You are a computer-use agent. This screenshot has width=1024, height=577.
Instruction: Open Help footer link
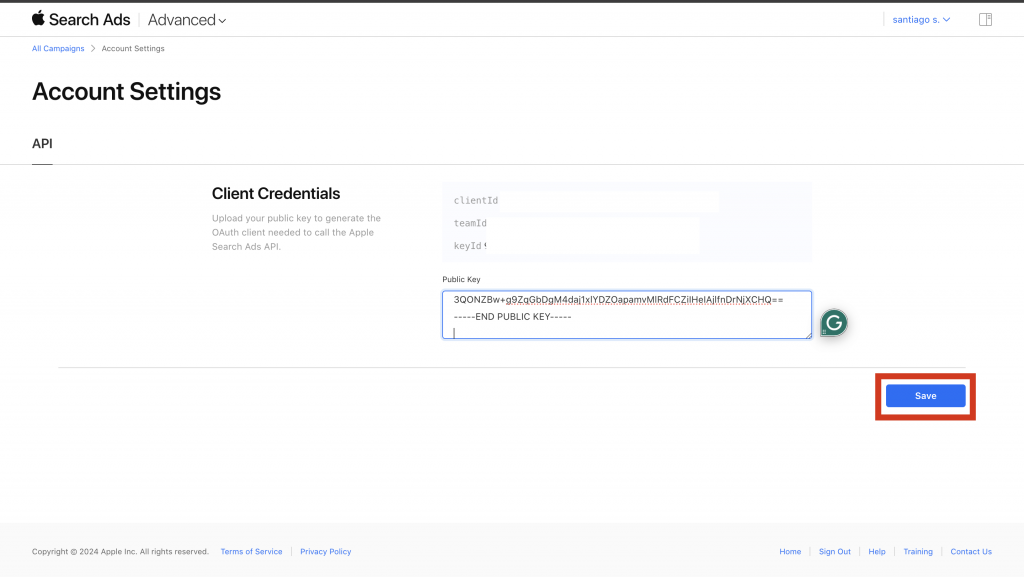[877, 552]
